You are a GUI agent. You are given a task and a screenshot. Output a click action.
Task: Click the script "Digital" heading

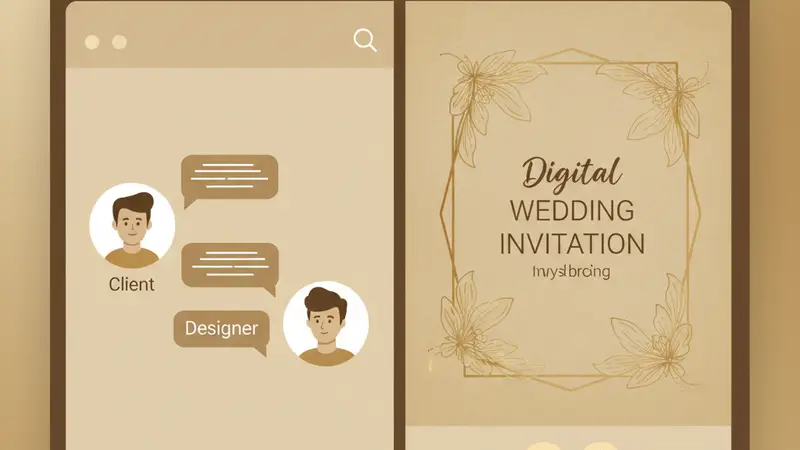pos(571,175)
